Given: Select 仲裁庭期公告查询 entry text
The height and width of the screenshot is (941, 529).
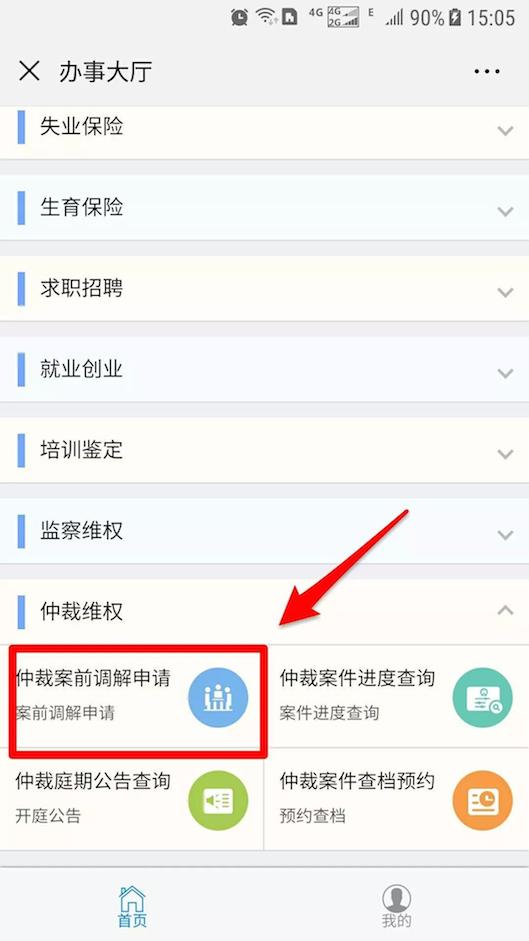Looking at the screenshot, I should pyautogui.click(x=93, y=781).
